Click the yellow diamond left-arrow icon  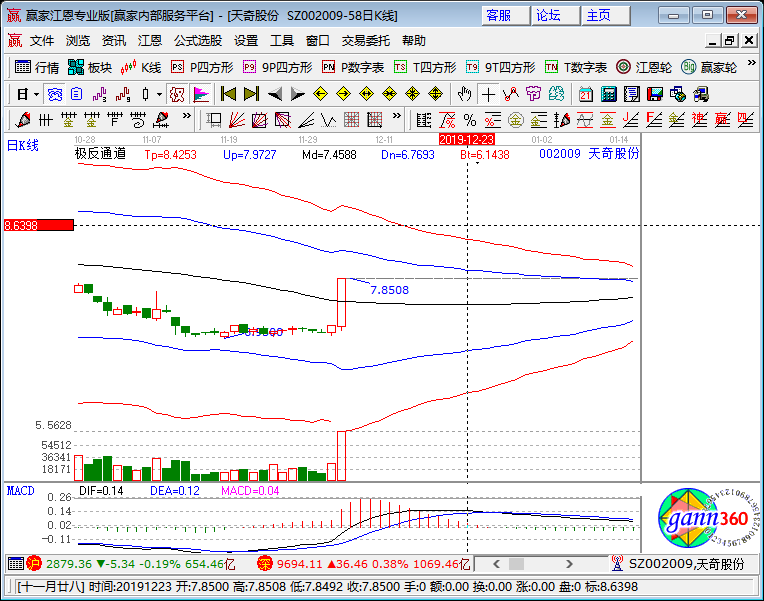click(x=320, y=94)
